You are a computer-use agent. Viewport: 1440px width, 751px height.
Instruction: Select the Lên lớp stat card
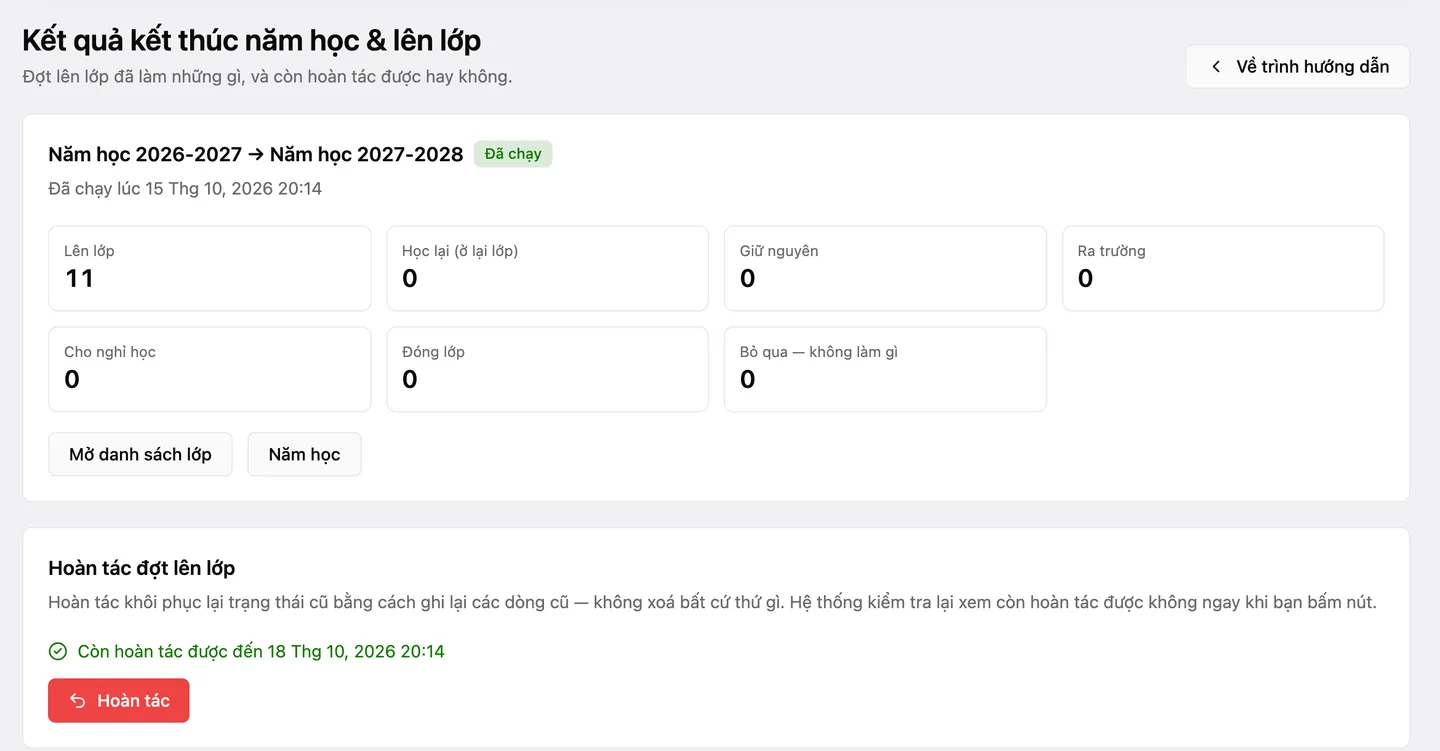pyautogui.click(x=210, y=268)
